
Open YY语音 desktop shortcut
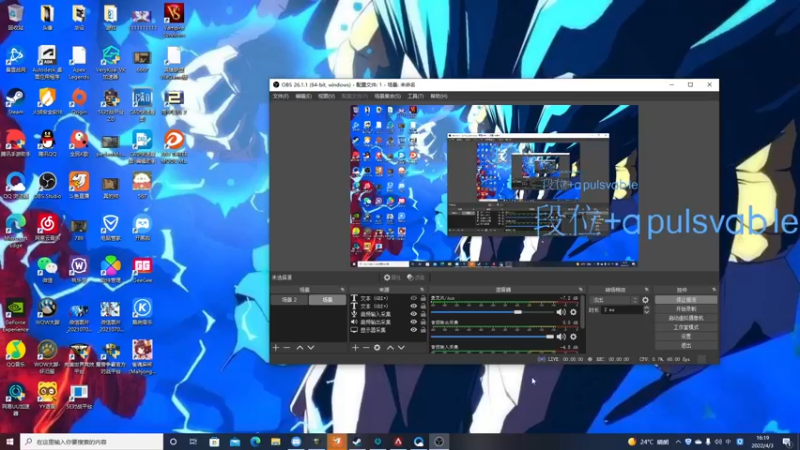pos(47,396)
